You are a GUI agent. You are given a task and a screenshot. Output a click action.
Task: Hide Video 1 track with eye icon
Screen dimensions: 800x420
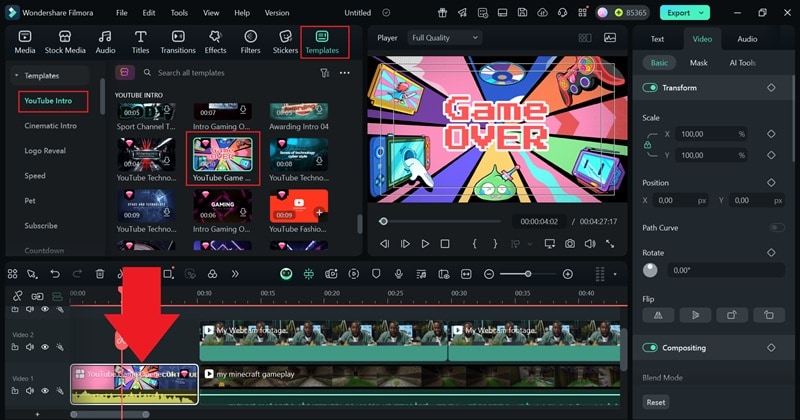coord(45,391)
